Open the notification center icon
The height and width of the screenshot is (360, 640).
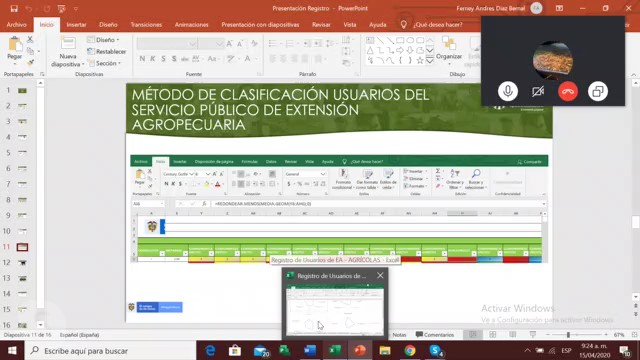[x=624, y=351]
